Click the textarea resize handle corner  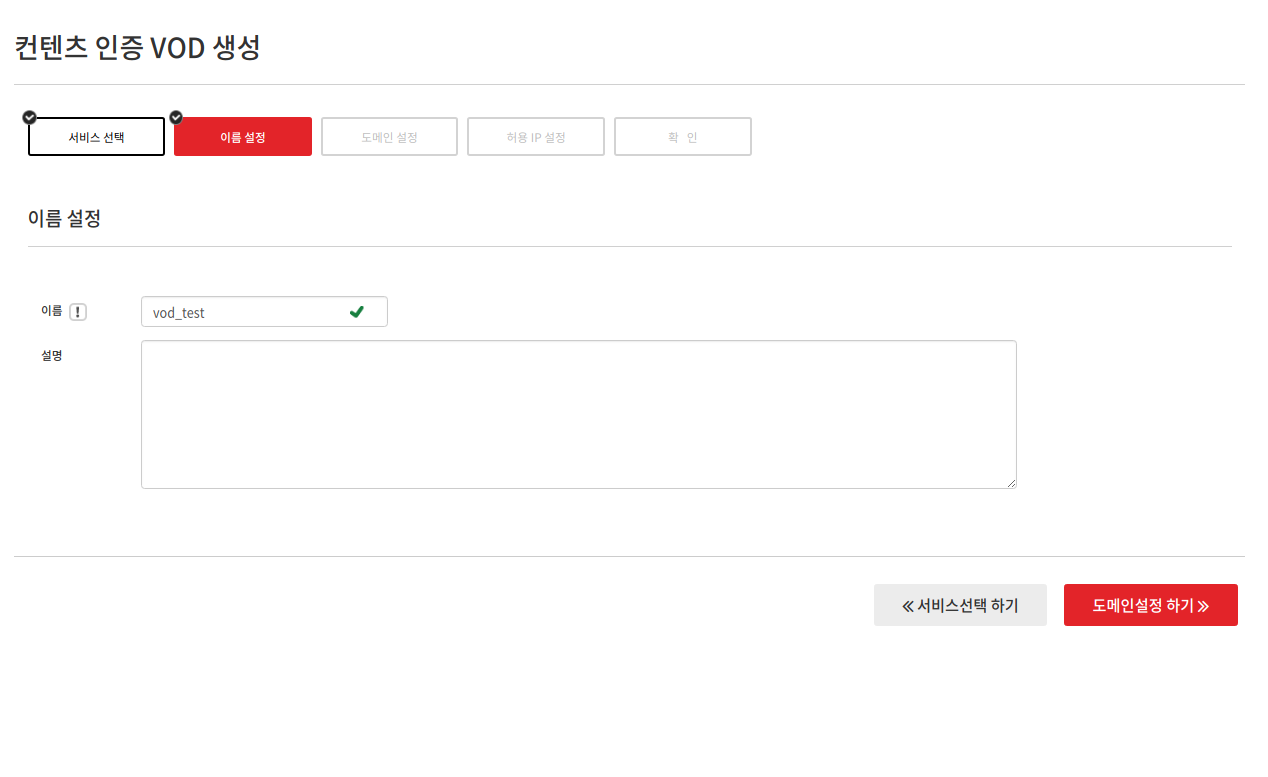pyautogui.click(x=1011, y=483)
